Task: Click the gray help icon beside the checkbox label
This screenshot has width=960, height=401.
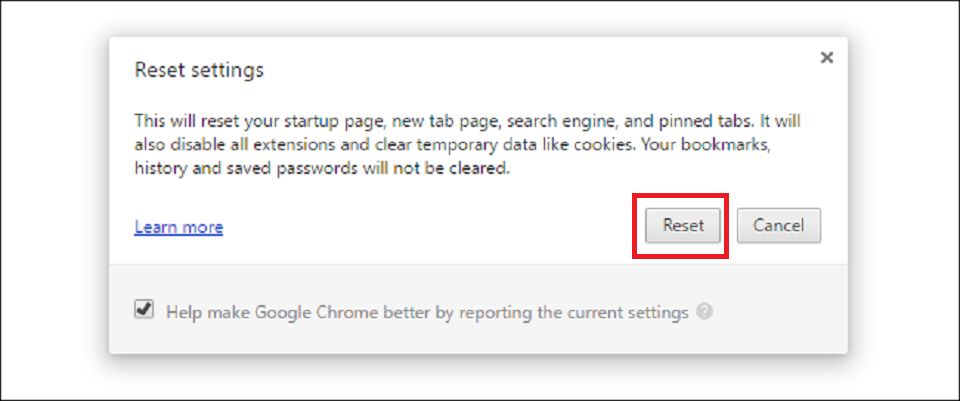Action: (x=705, y=312)
